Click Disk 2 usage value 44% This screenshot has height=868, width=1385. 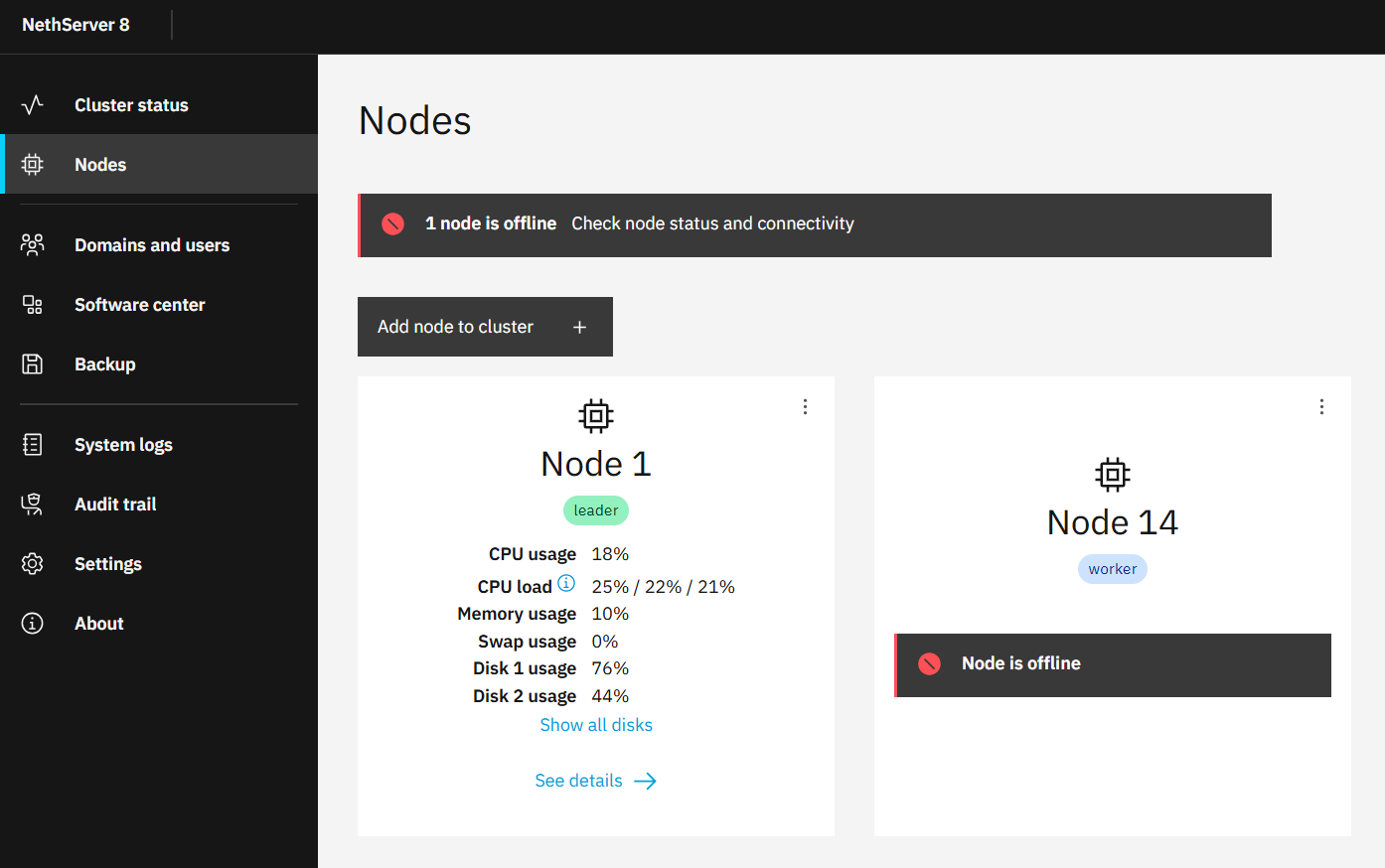pyautogui.click(x=610, y=696)
